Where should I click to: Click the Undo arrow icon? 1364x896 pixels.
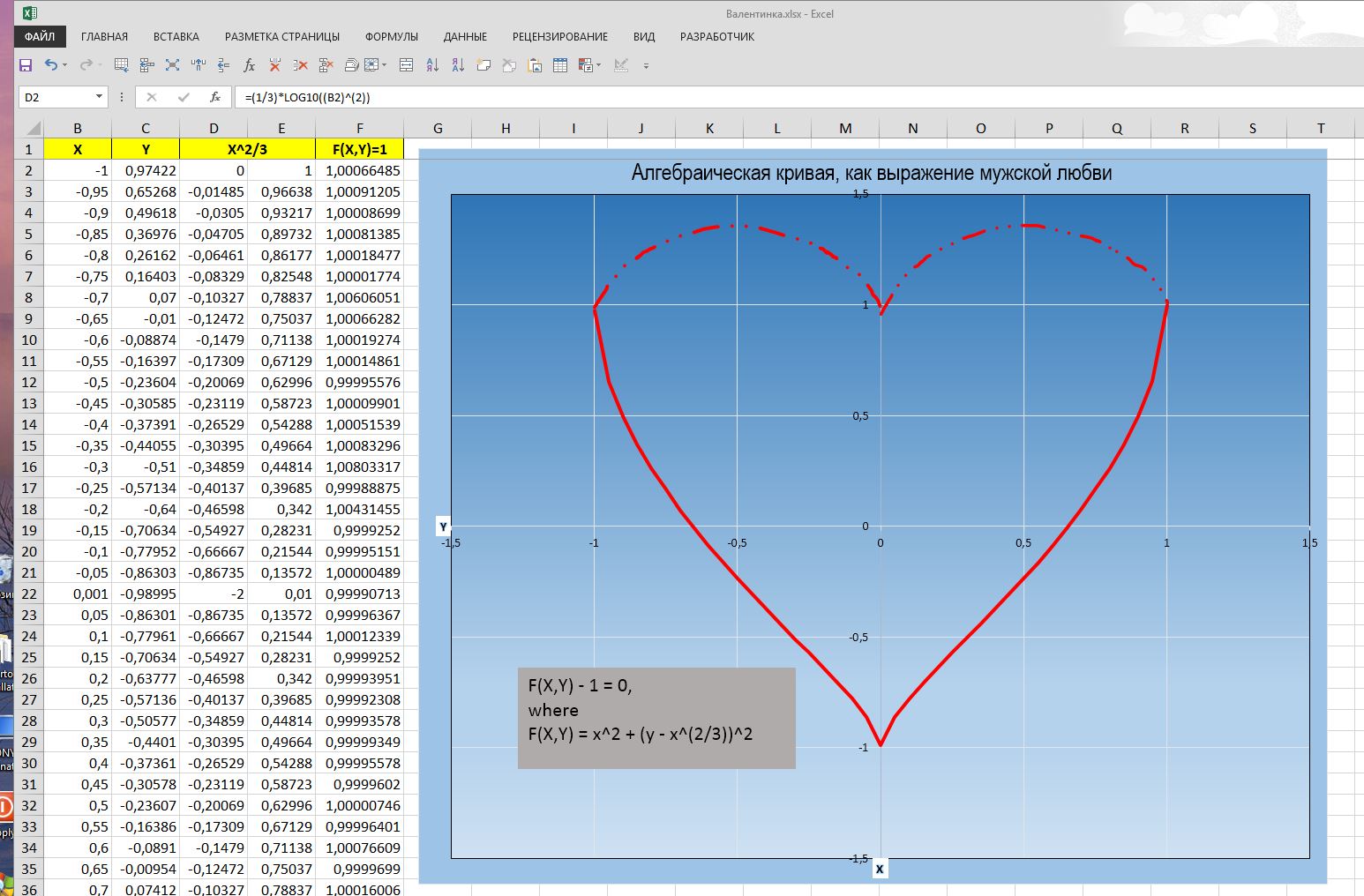[x=50, y=65]
